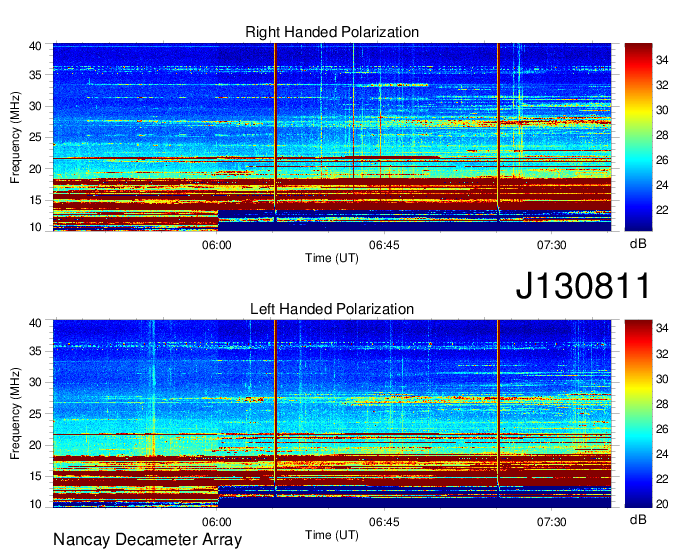
Task: Click the 15 MHz tick on Left Handed plot
Action: pyautogui.click(x=35, y=477)
